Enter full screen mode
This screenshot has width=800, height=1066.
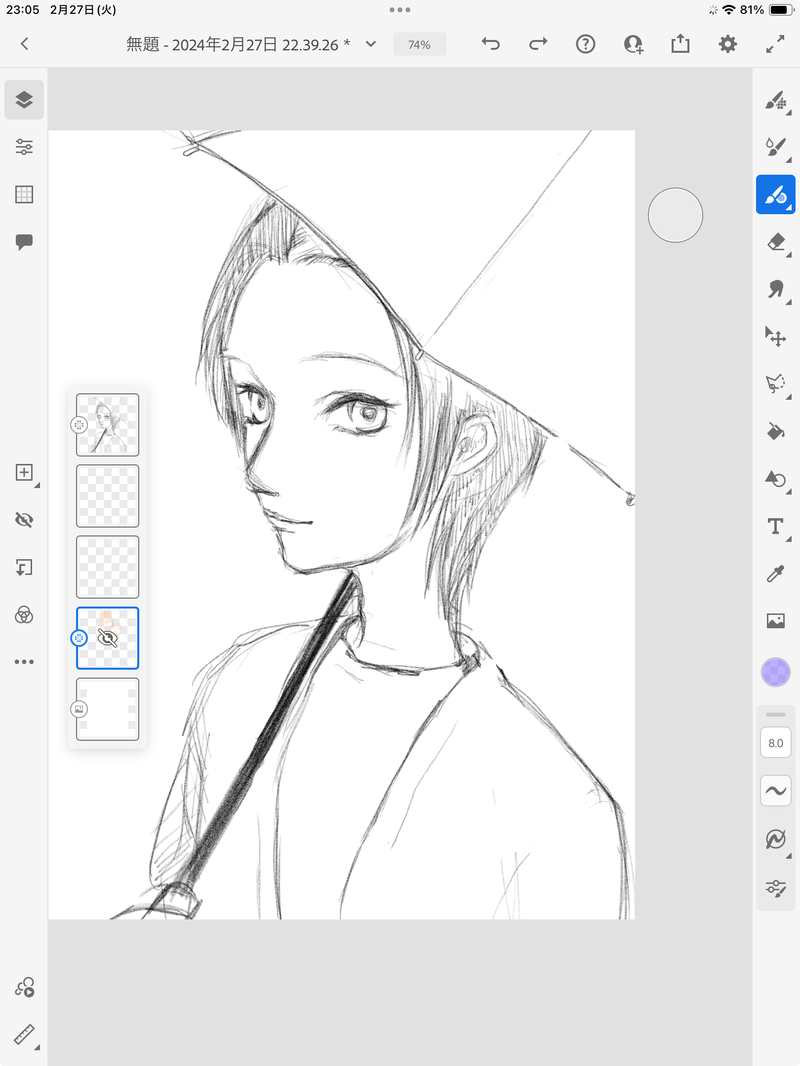(x=776, y=44)
